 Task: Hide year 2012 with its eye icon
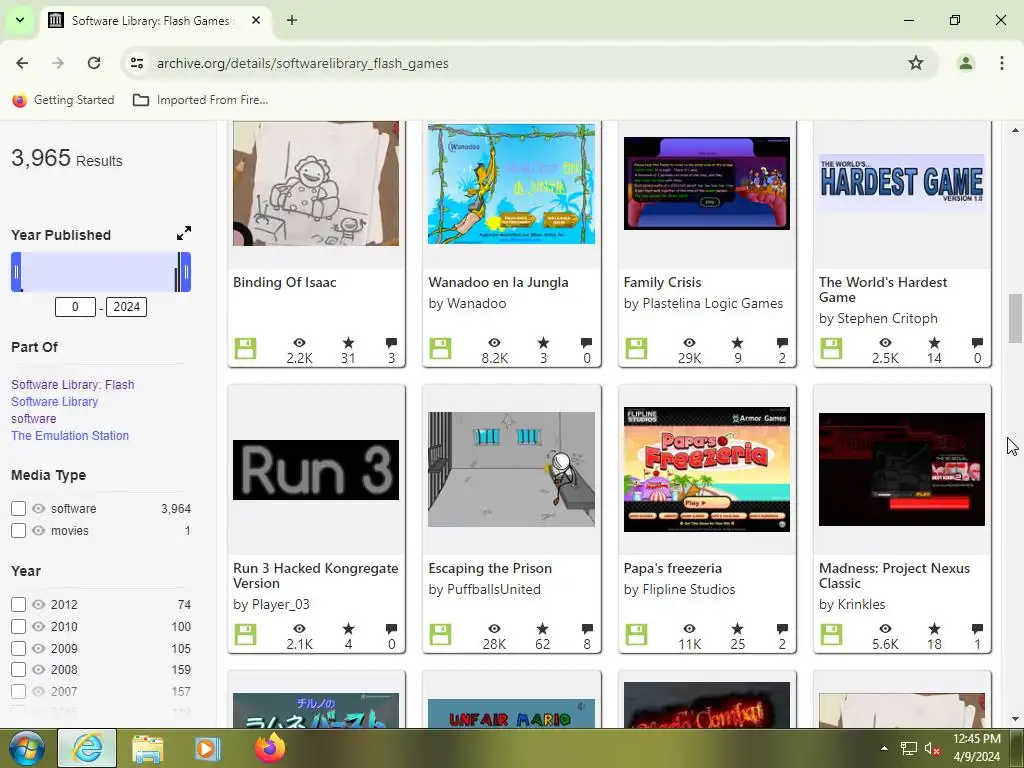click(x=39, y=605)
